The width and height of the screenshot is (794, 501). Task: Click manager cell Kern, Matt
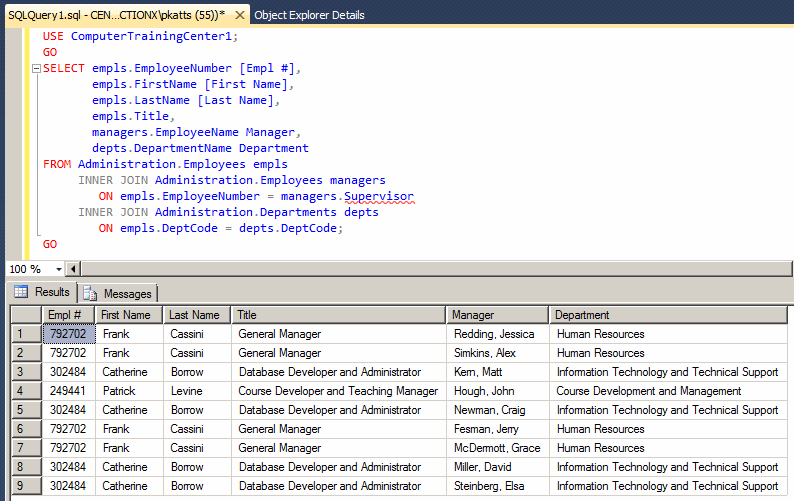[x=498, y=372]
